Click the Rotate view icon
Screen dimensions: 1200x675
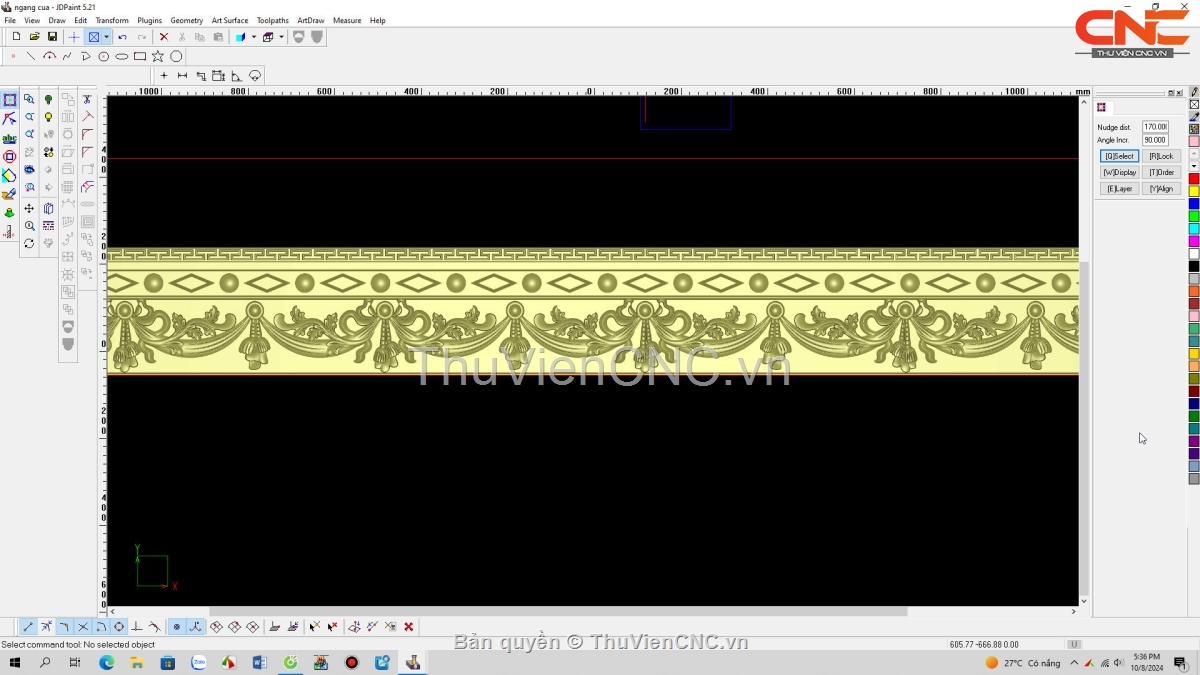click(29, 243)
